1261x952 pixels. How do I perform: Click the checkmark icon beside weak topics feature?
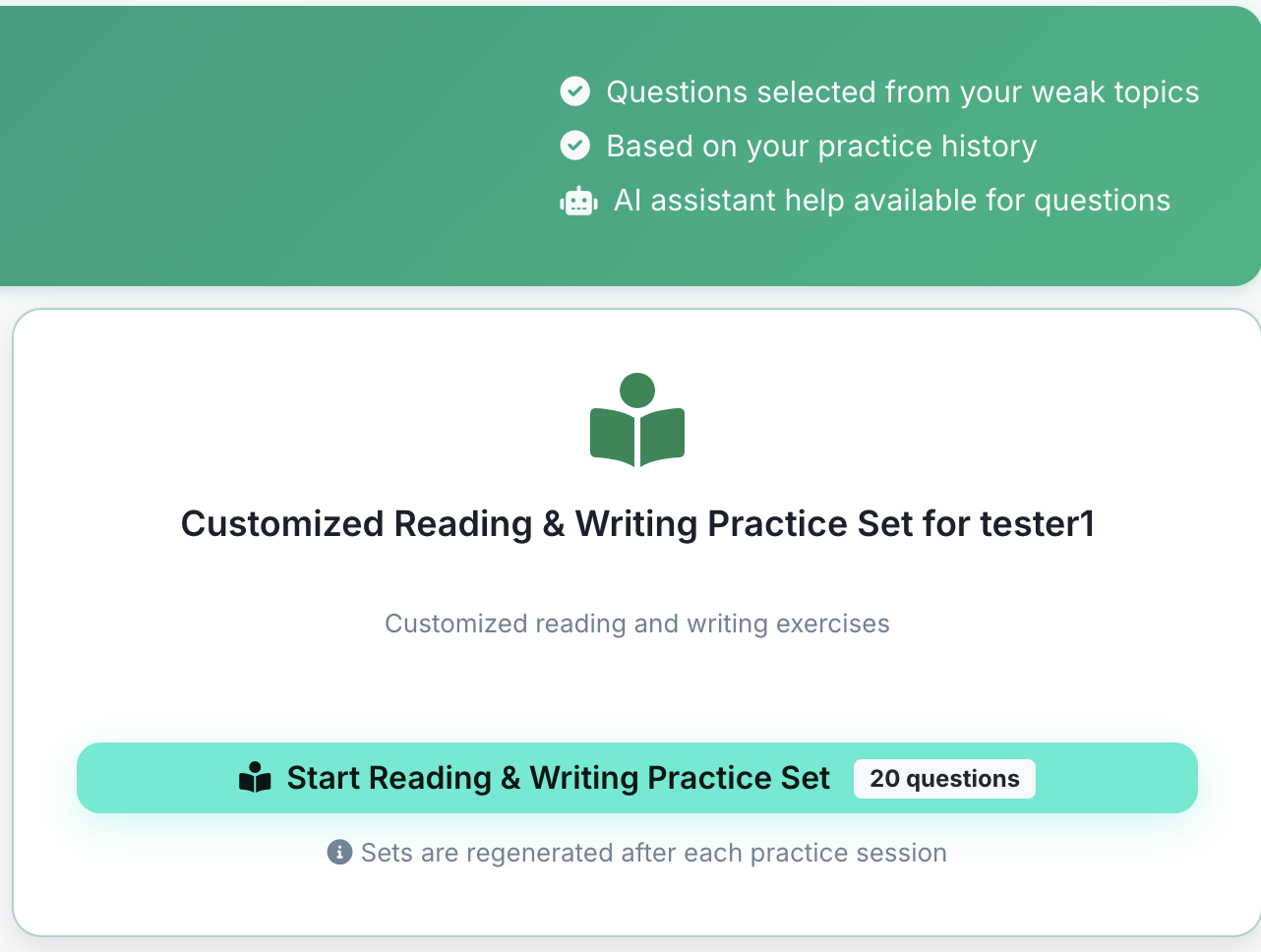574,90
